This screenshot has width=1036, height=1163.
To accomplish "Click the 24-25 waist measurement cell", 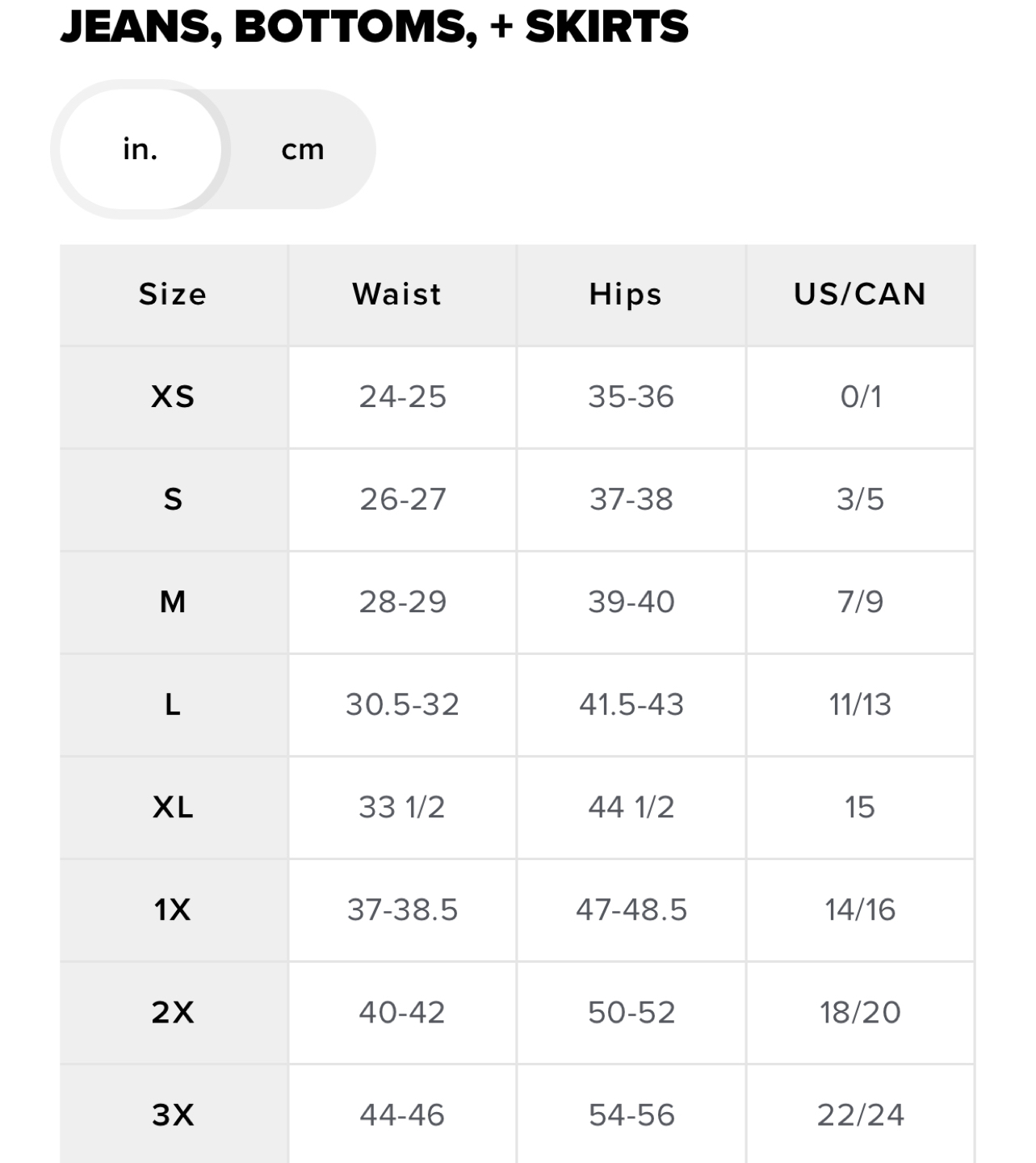I will [402, 397].
